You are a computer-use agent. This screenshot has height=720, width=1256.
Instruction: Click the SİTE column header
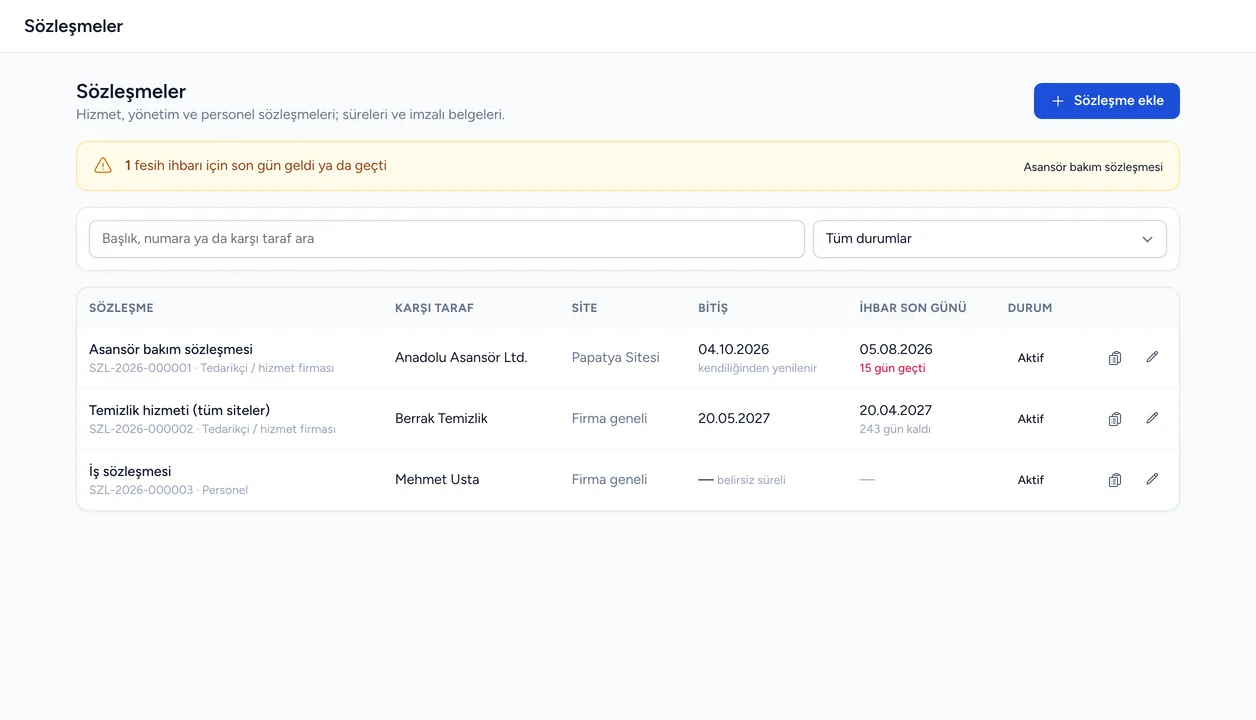(x=584, y=308)
